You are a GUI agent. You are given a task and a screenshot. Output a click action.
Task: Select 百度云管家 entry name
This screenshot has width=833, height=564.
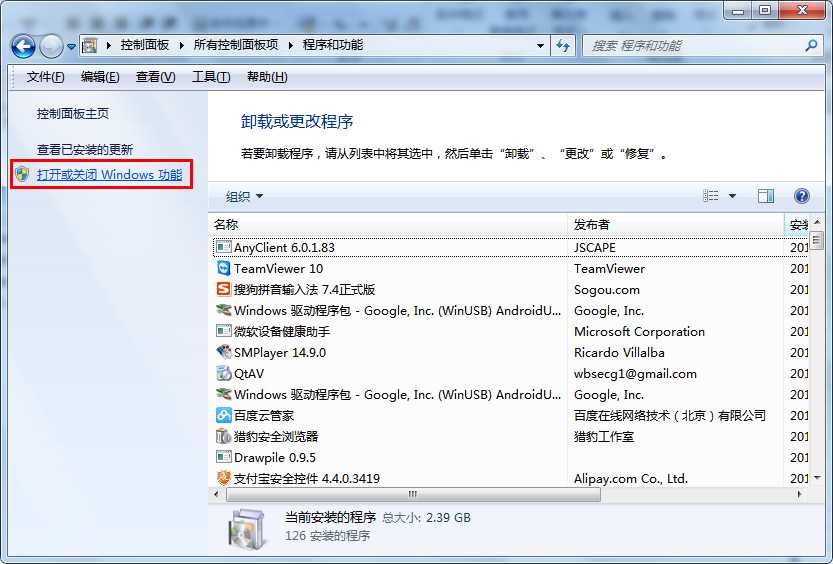pos(264,415)
